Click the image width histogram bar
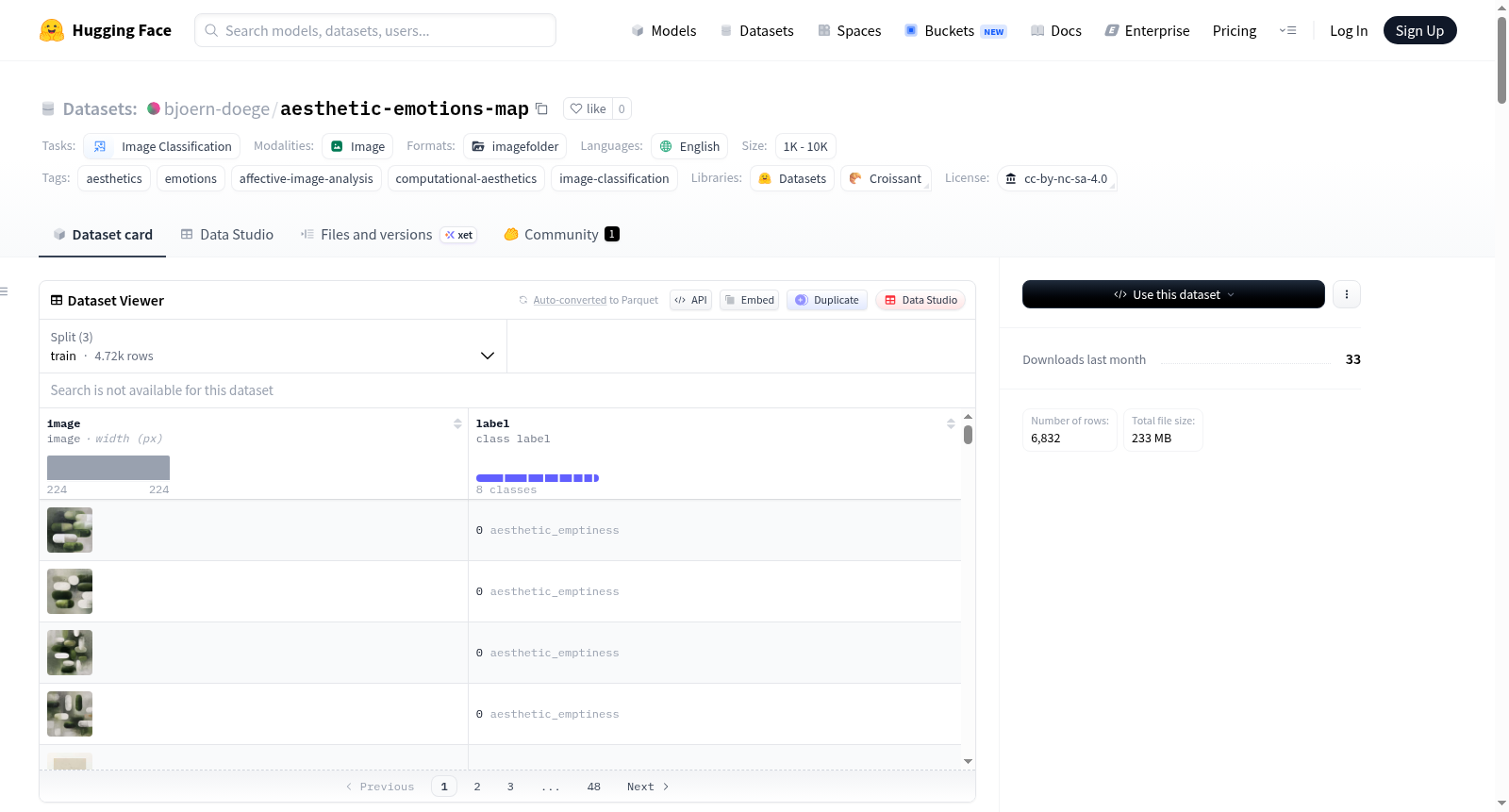1509x812 pixels. point(108,468)
